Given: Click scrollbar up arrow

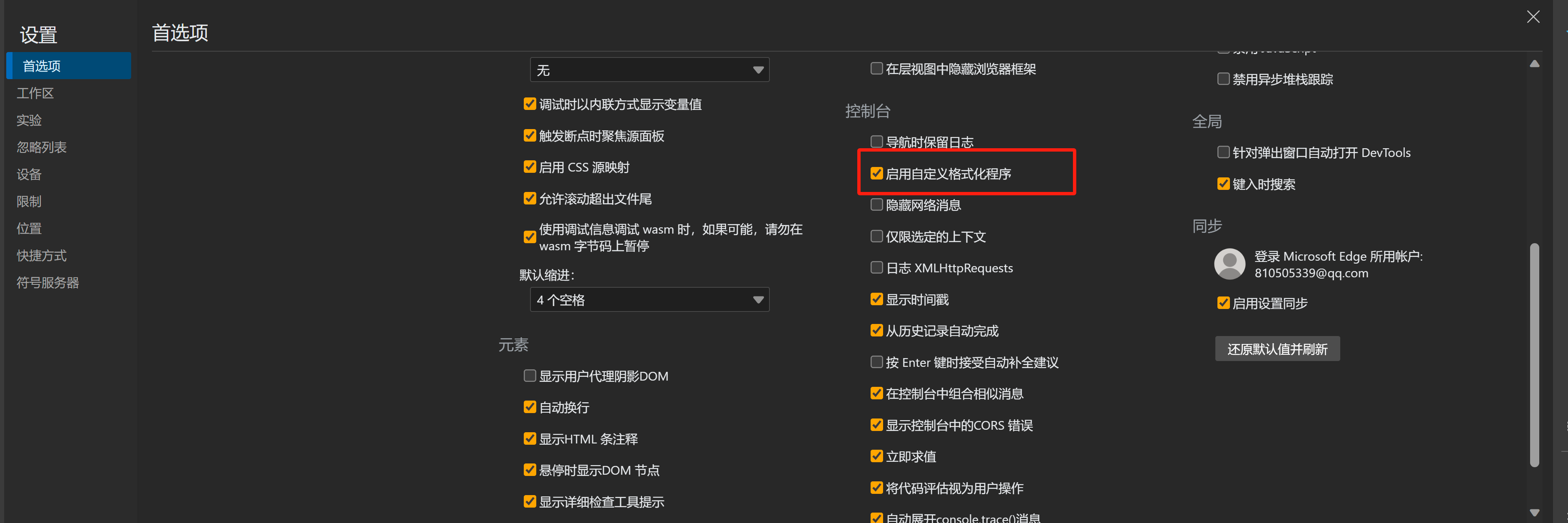Looking at the screenshot, I should [x=1534, y=64].
